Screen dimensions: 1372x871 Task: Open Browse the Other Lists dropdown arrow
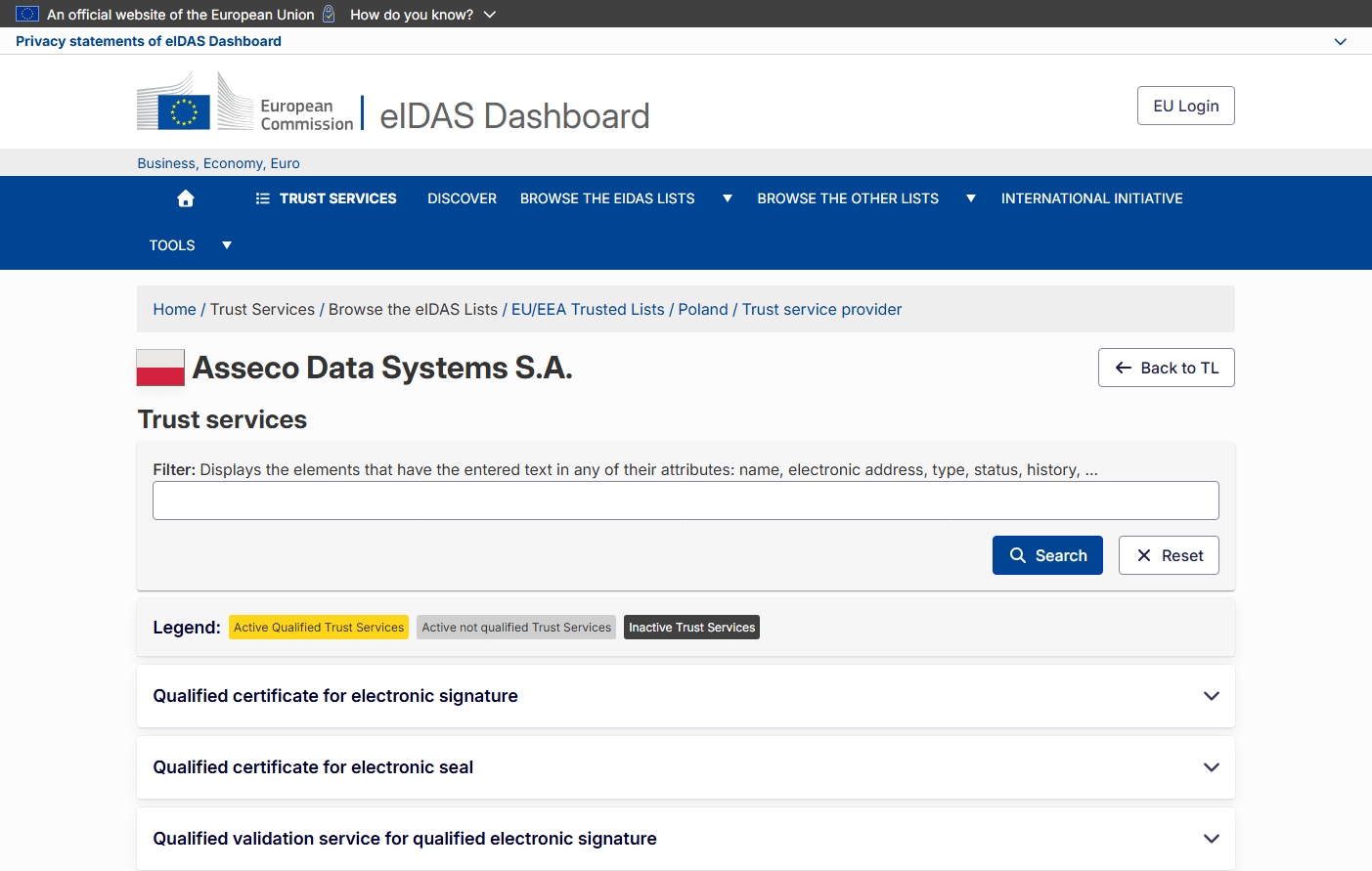971,198
